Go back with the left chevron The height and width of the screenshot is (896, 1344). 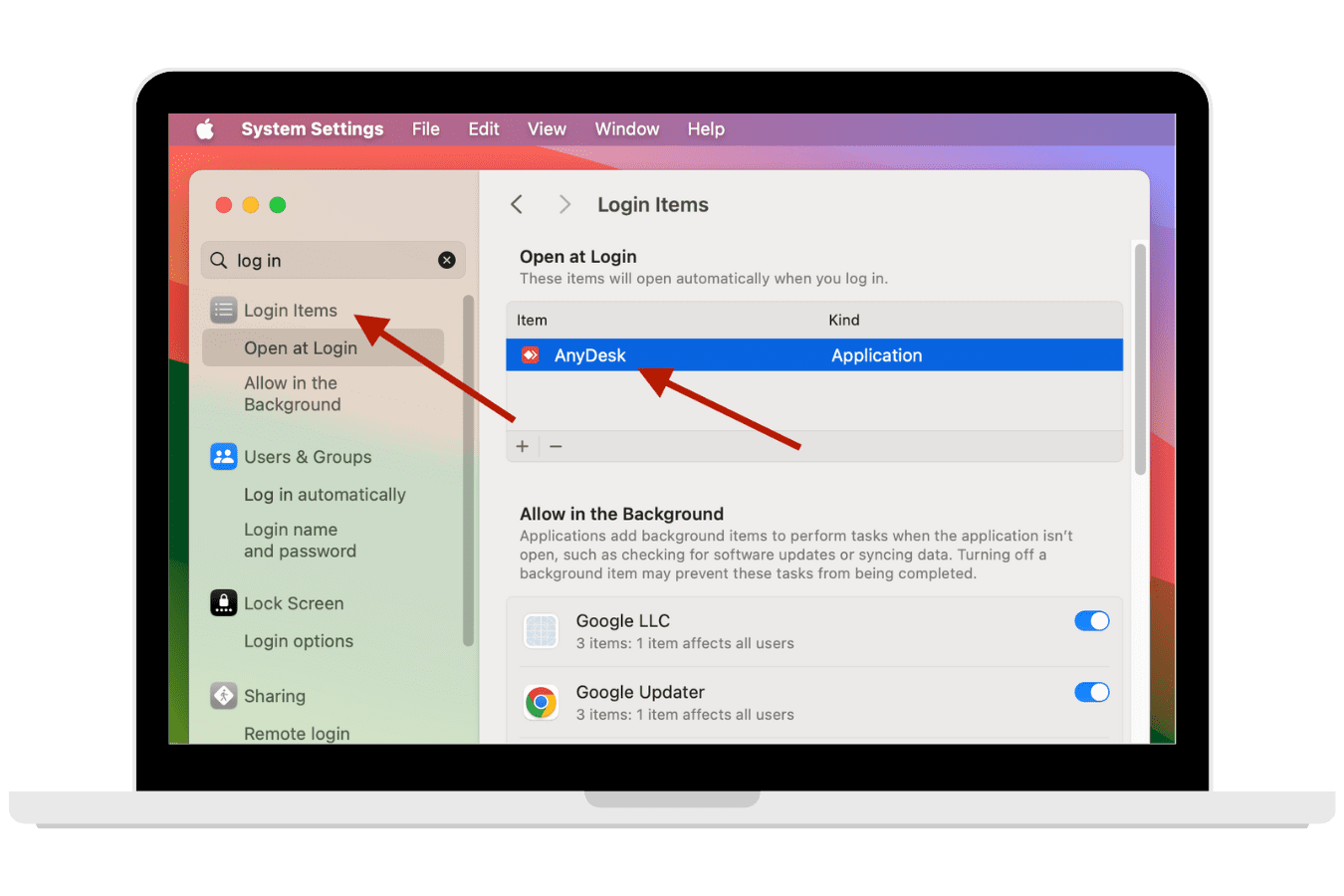click(x=517, y=204)
